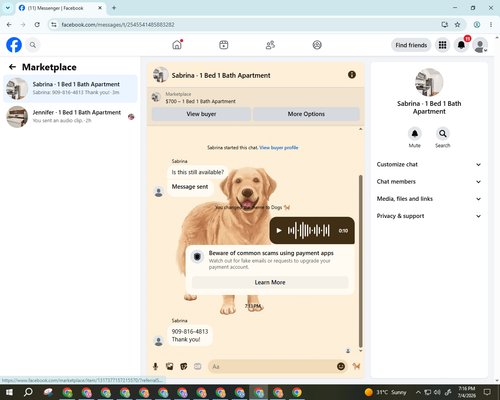
Task: Reload the browser page
Action: (x=37, y=25)
